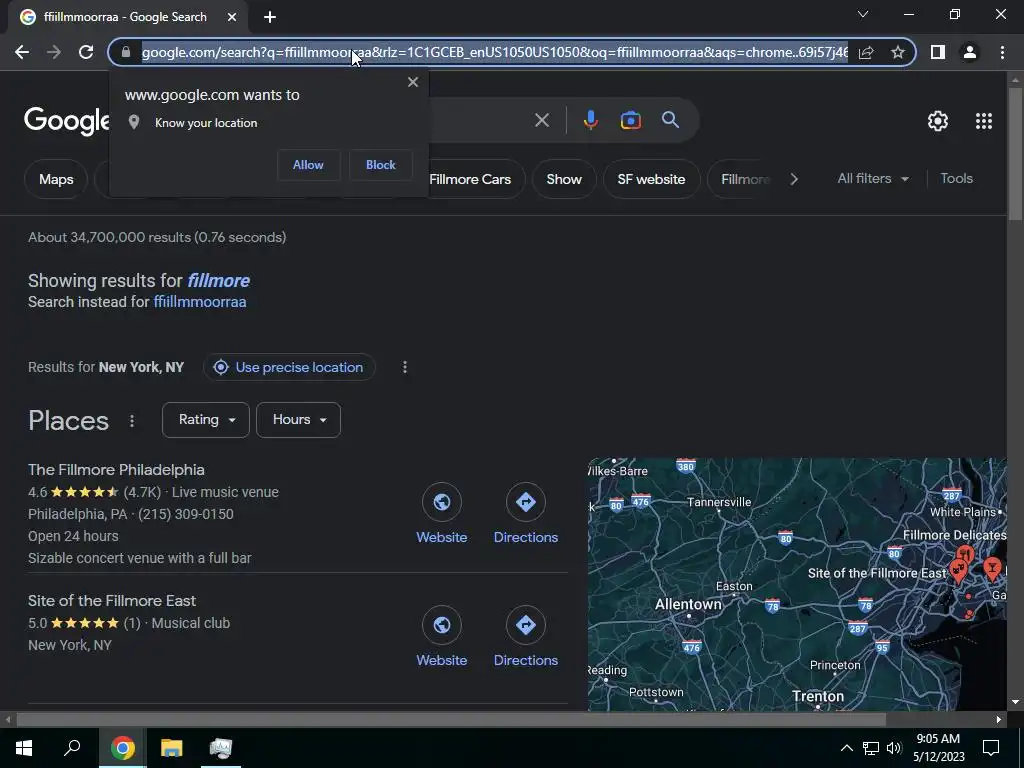Click the address bar URL
This screenshot has height=768, width=1024.
[494, 52]
